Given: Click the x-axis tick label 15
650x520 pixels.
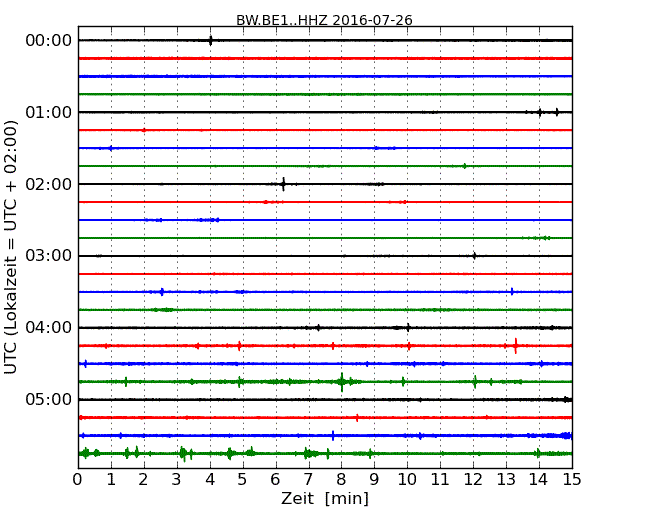Looking at the screenshot, I should [x=572, y=480].
